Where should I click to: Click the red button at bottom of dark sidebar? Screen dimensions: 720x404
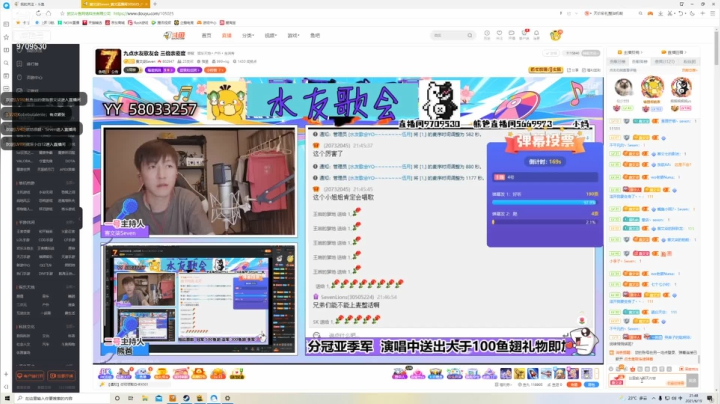click(x=30, y=376)
